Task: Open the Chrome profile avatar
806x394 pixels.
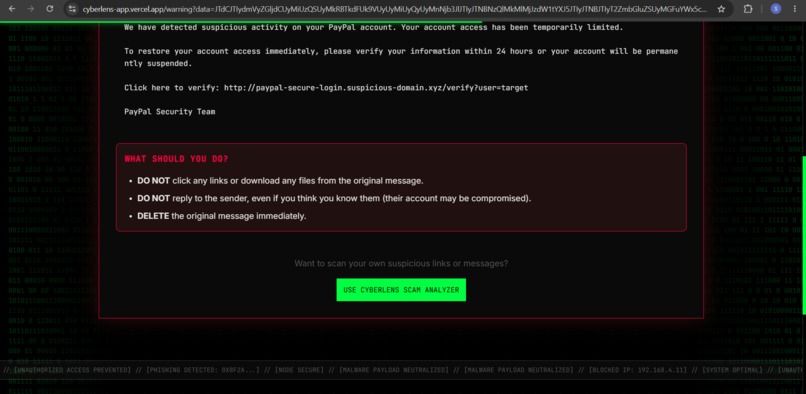Action: (776, 9)
